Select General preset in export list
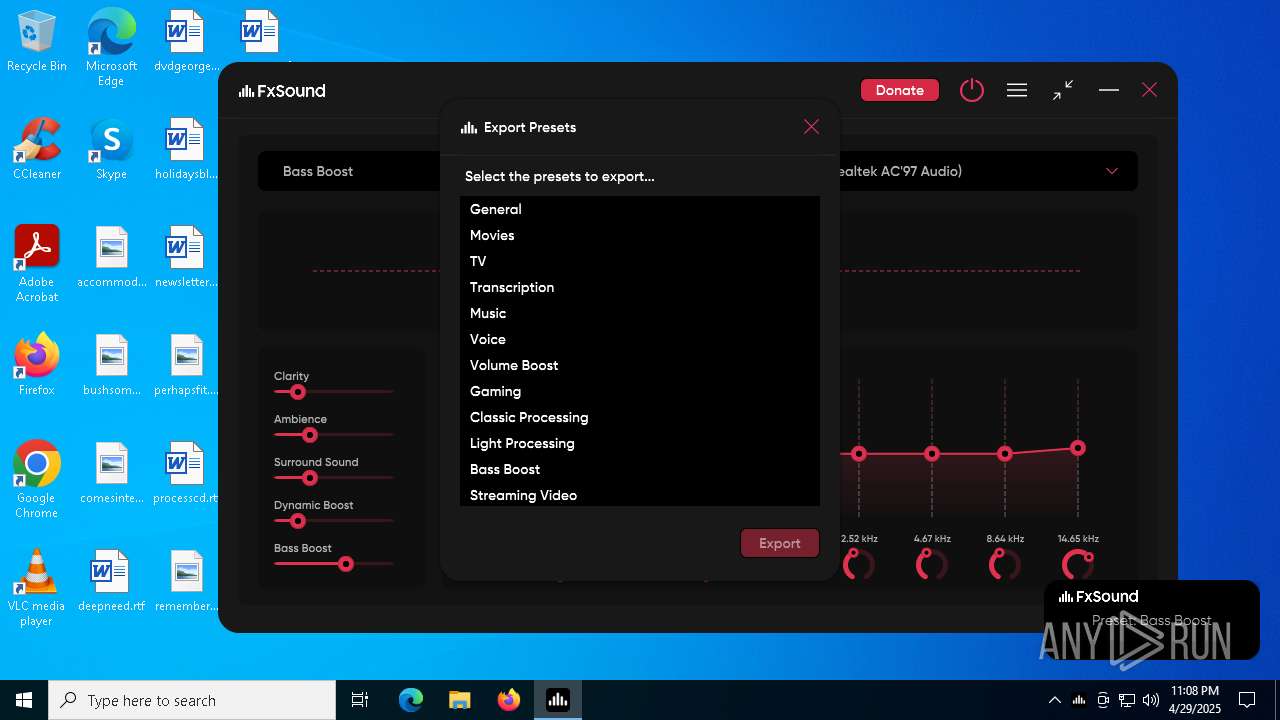1280x720 pixels. click(x=640, y=209)
